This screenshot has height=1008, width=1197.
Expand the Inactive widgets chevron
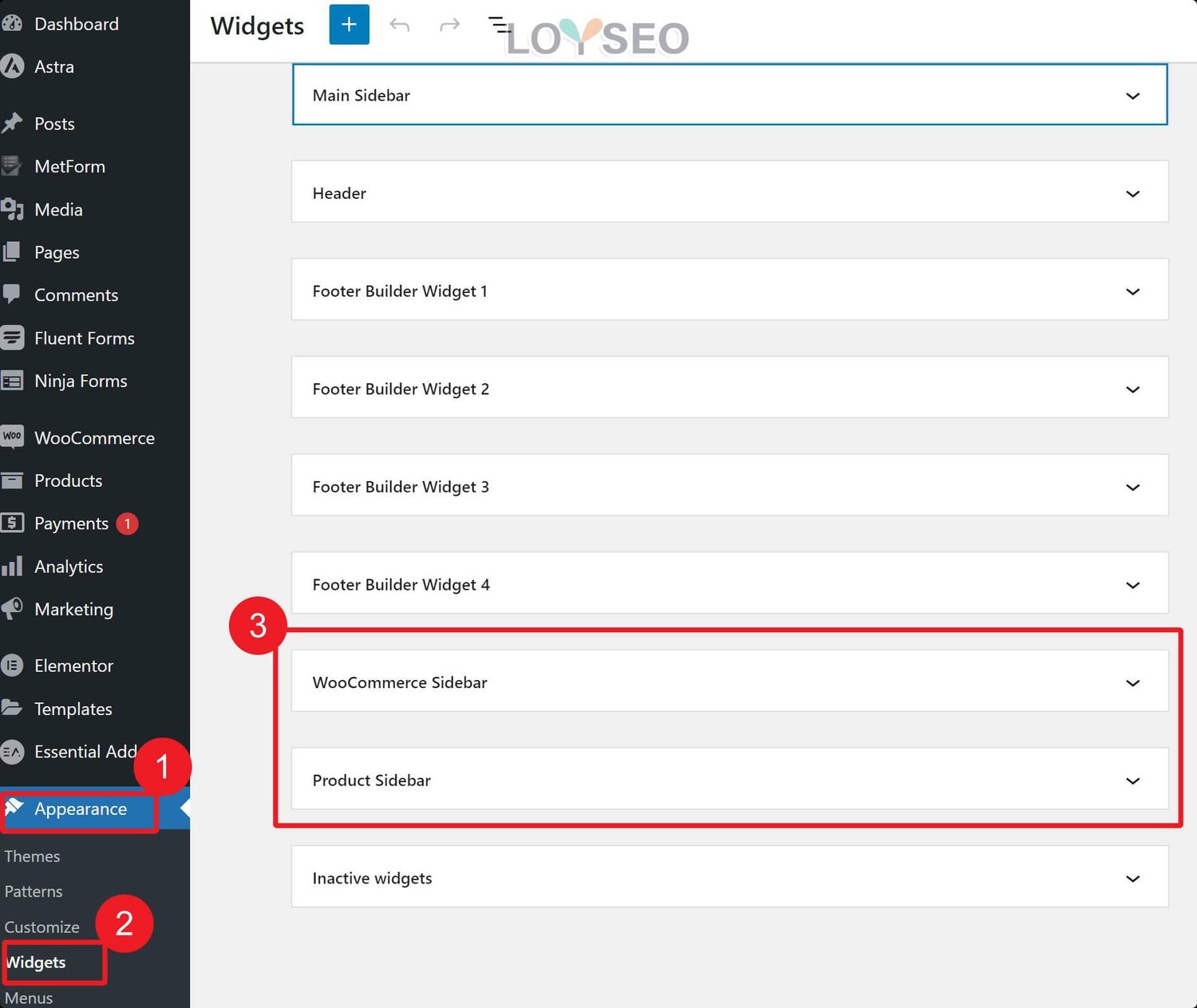coord(1132,879)
